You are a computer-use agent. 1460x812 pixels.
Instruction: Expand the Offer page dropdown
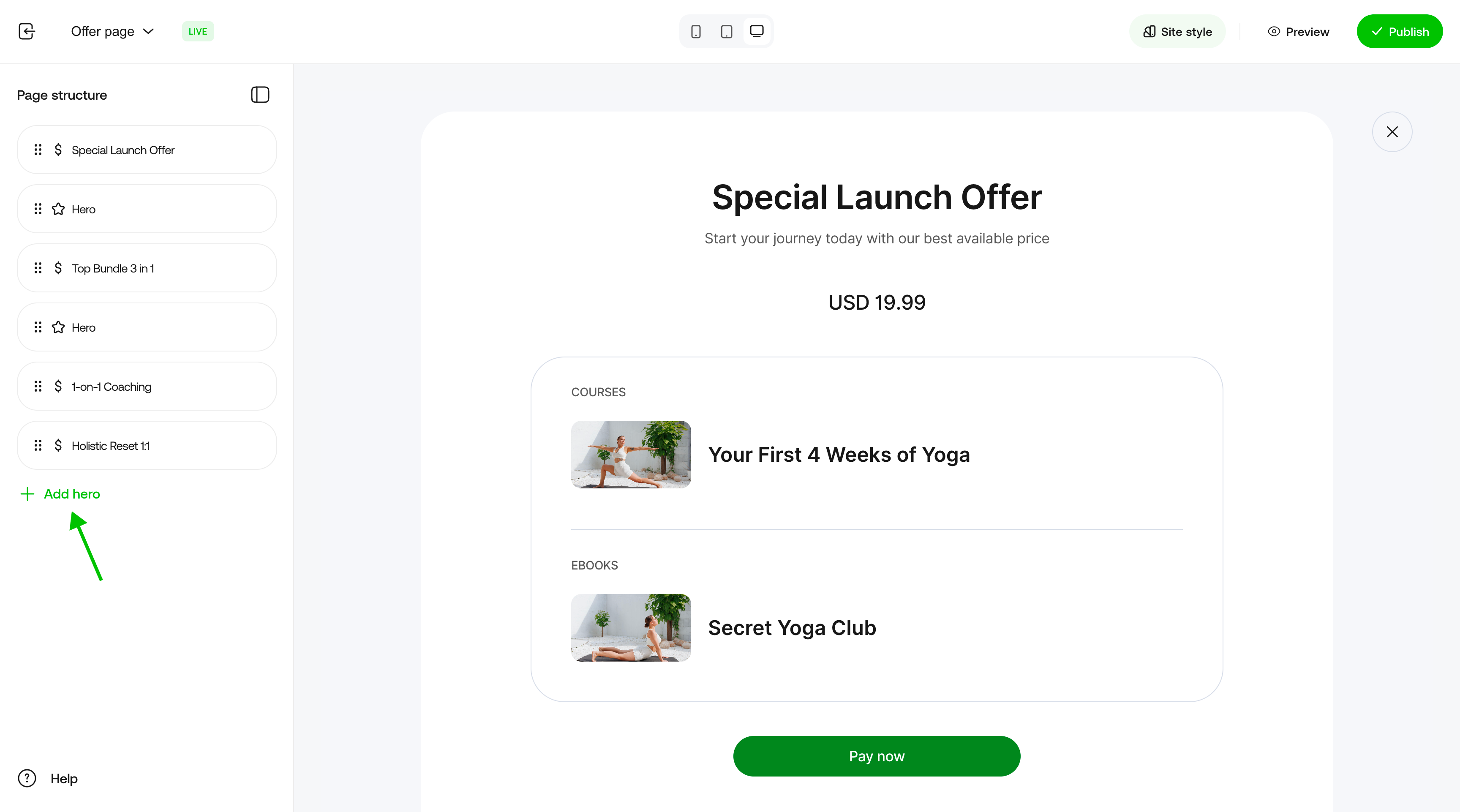pos(112,31)
